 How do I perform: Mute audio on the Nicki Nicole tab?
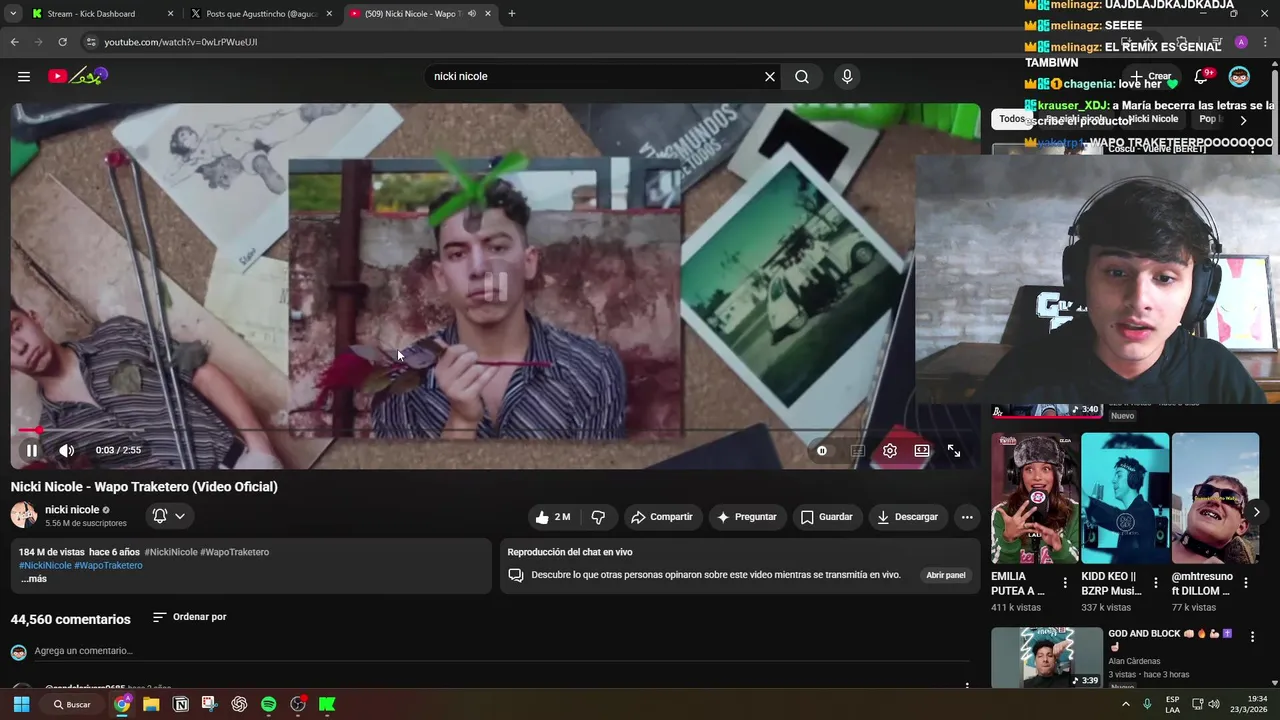tap(471, 14)
